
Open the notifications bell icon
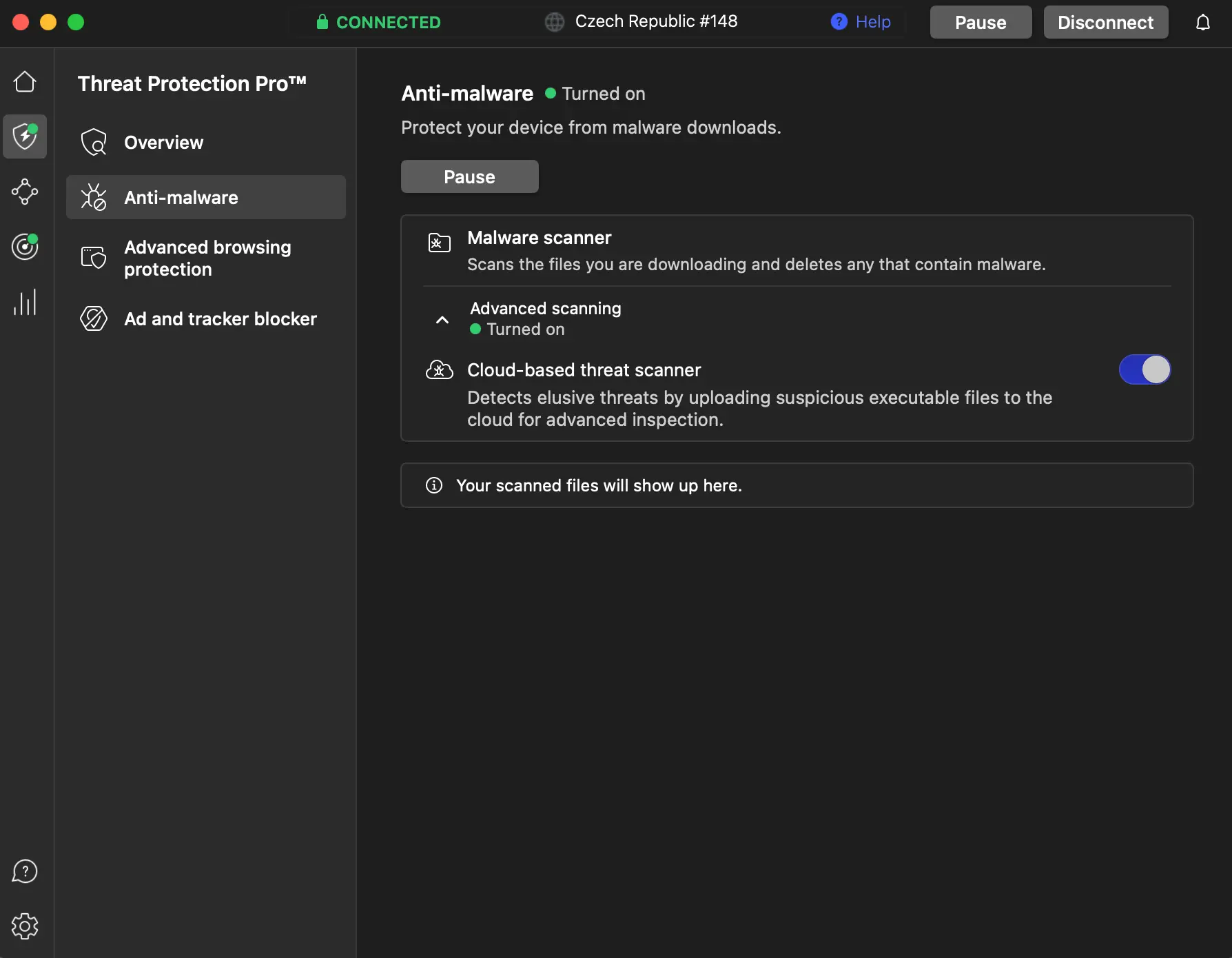pos(1202,23)
